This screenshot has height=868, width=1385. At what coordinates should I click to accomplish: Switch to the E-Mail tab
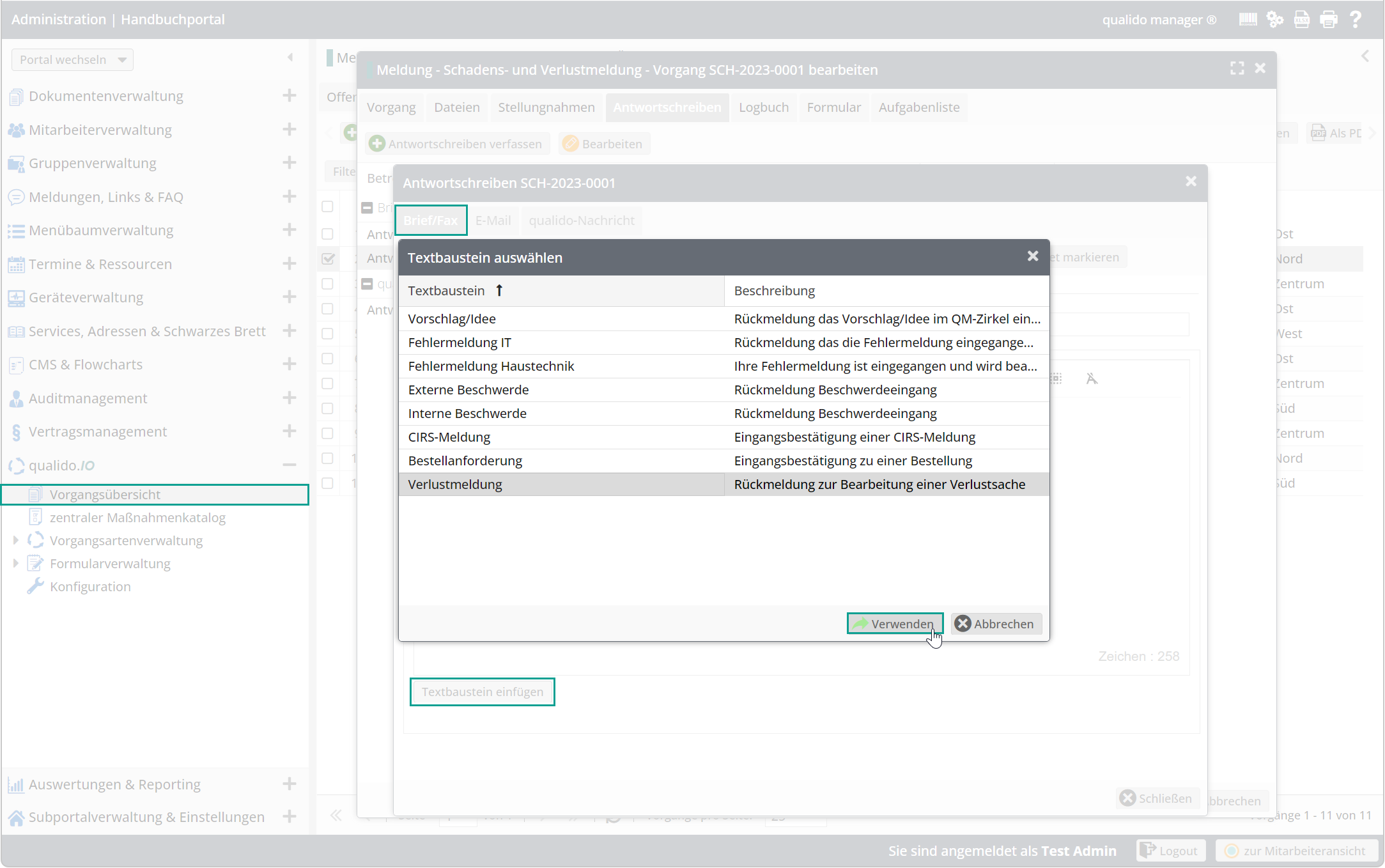point(493,221)
